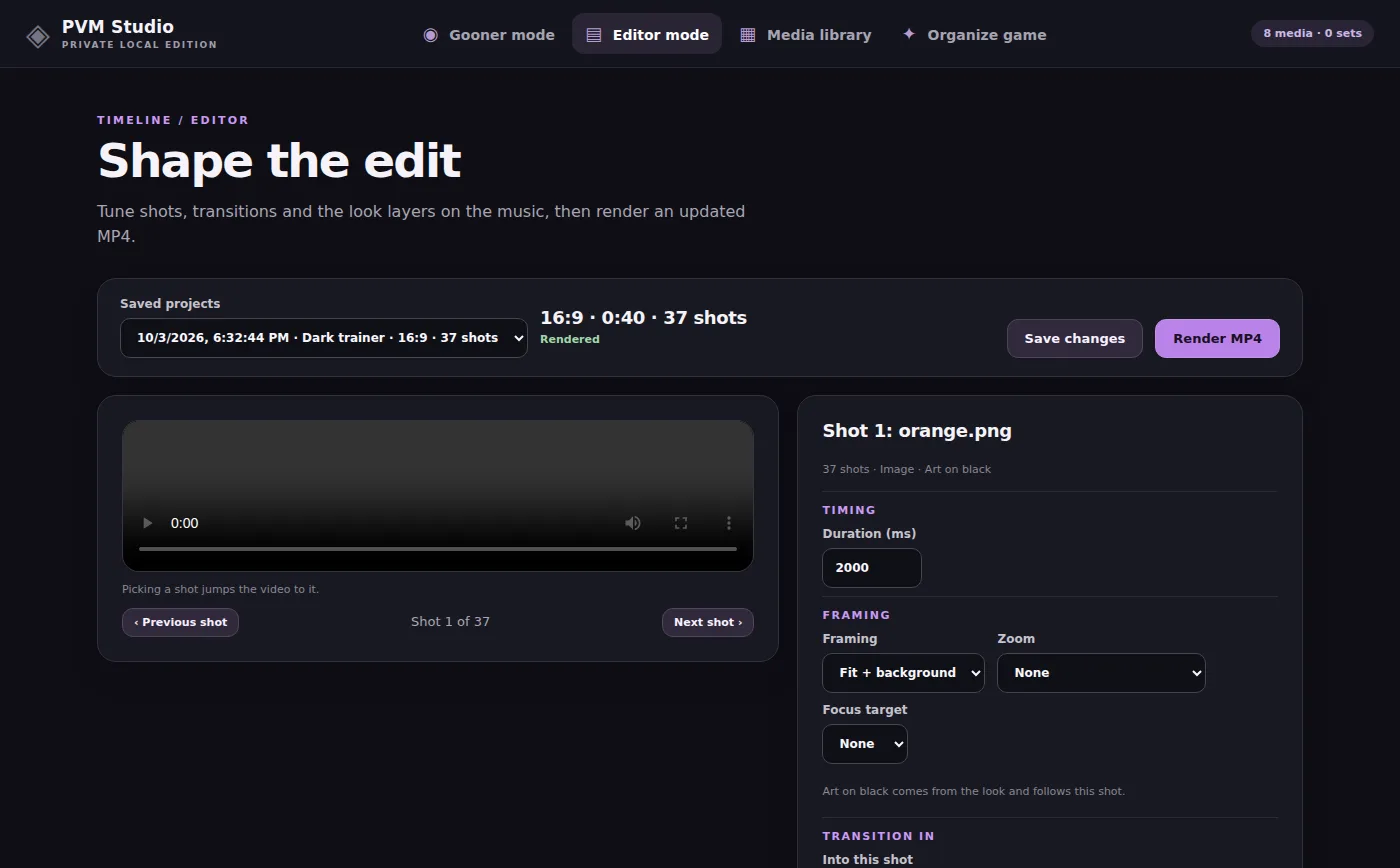The height and width of the screenshot is (868, 1400).
Task: Enter fullscreen in the video player
Action: coord(681,523)
